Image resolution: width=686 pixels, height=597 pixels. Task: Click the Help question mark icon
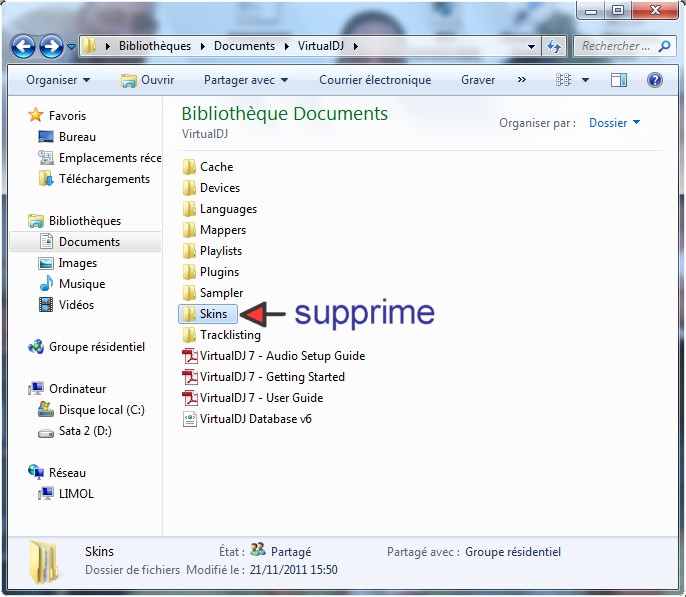coord(655,80)
